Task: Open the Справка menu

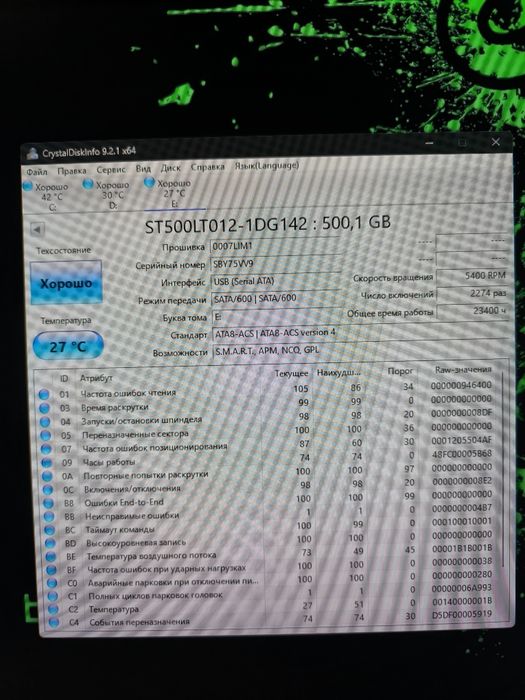Action: [208, 167]
